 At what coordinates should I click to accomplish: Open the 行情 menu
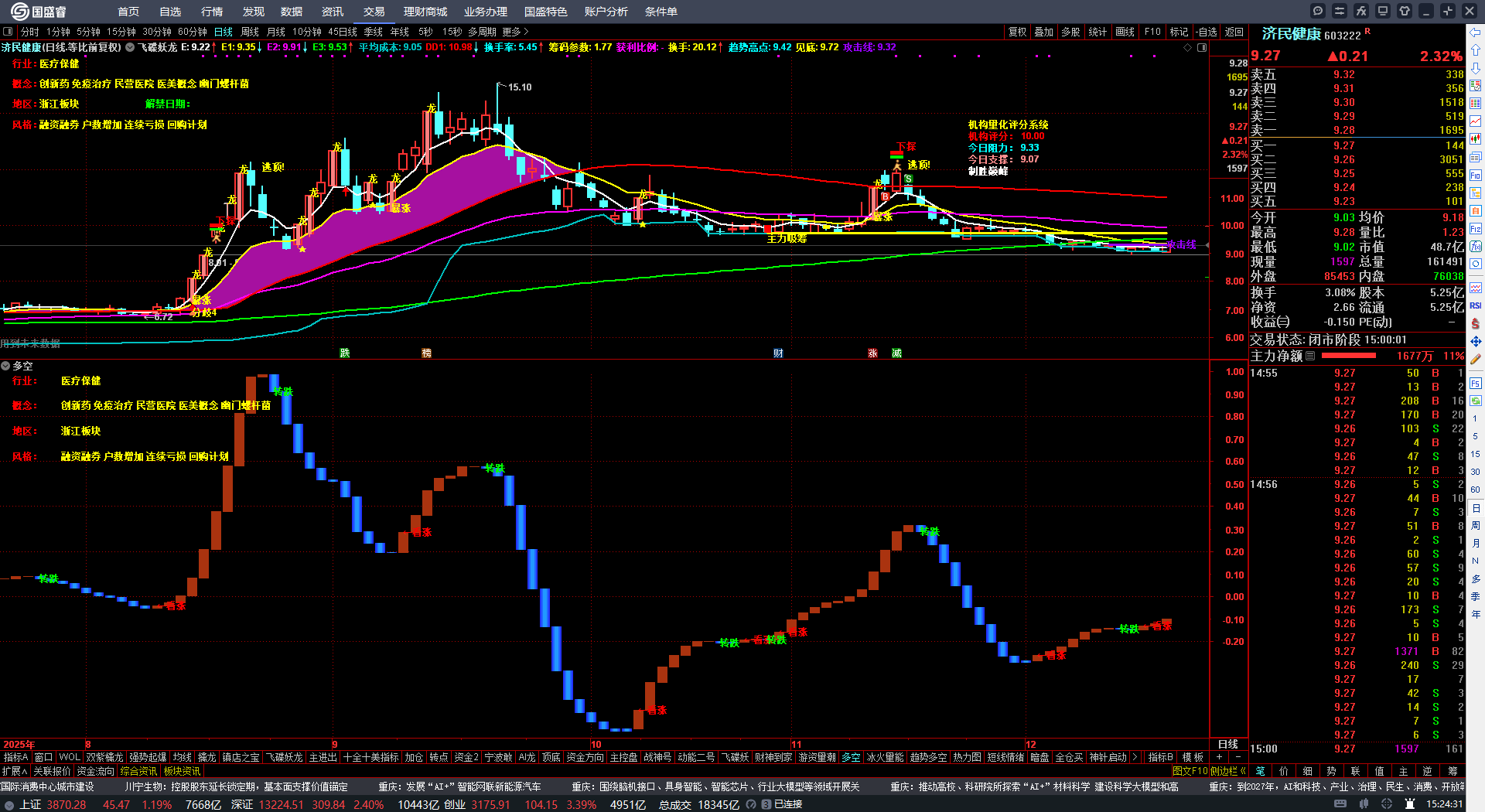[x=212, y=12]
